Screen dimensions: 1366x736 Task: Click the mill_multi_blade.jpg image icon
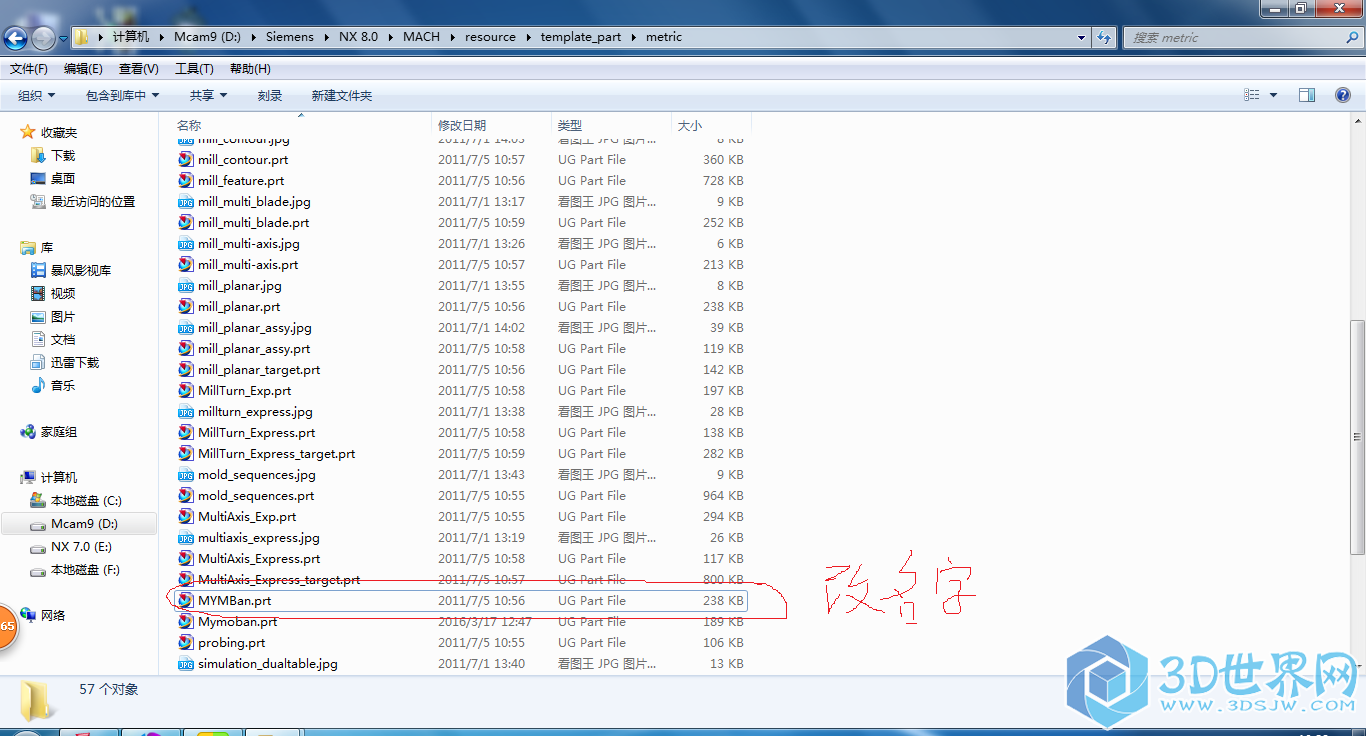tap(186, 201)
